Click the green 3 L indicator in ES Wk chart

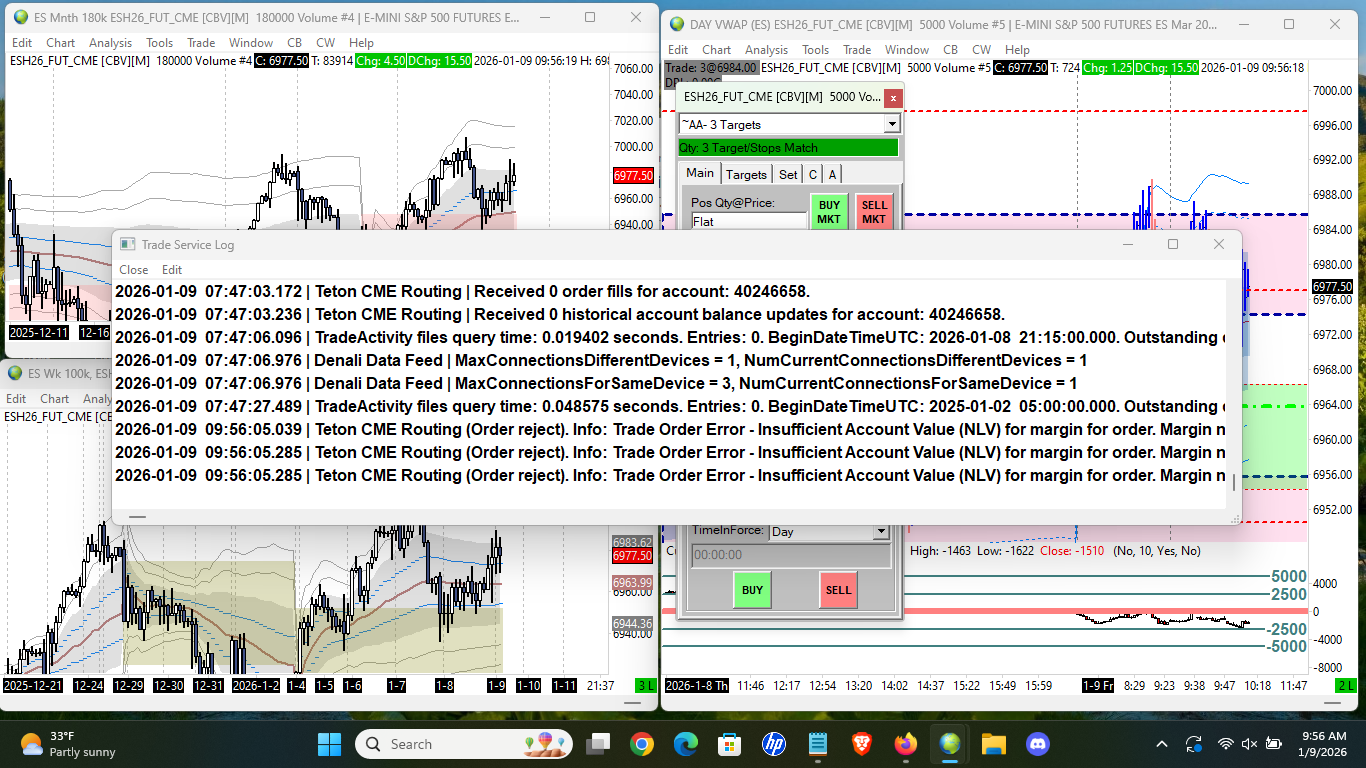[645, 685]
